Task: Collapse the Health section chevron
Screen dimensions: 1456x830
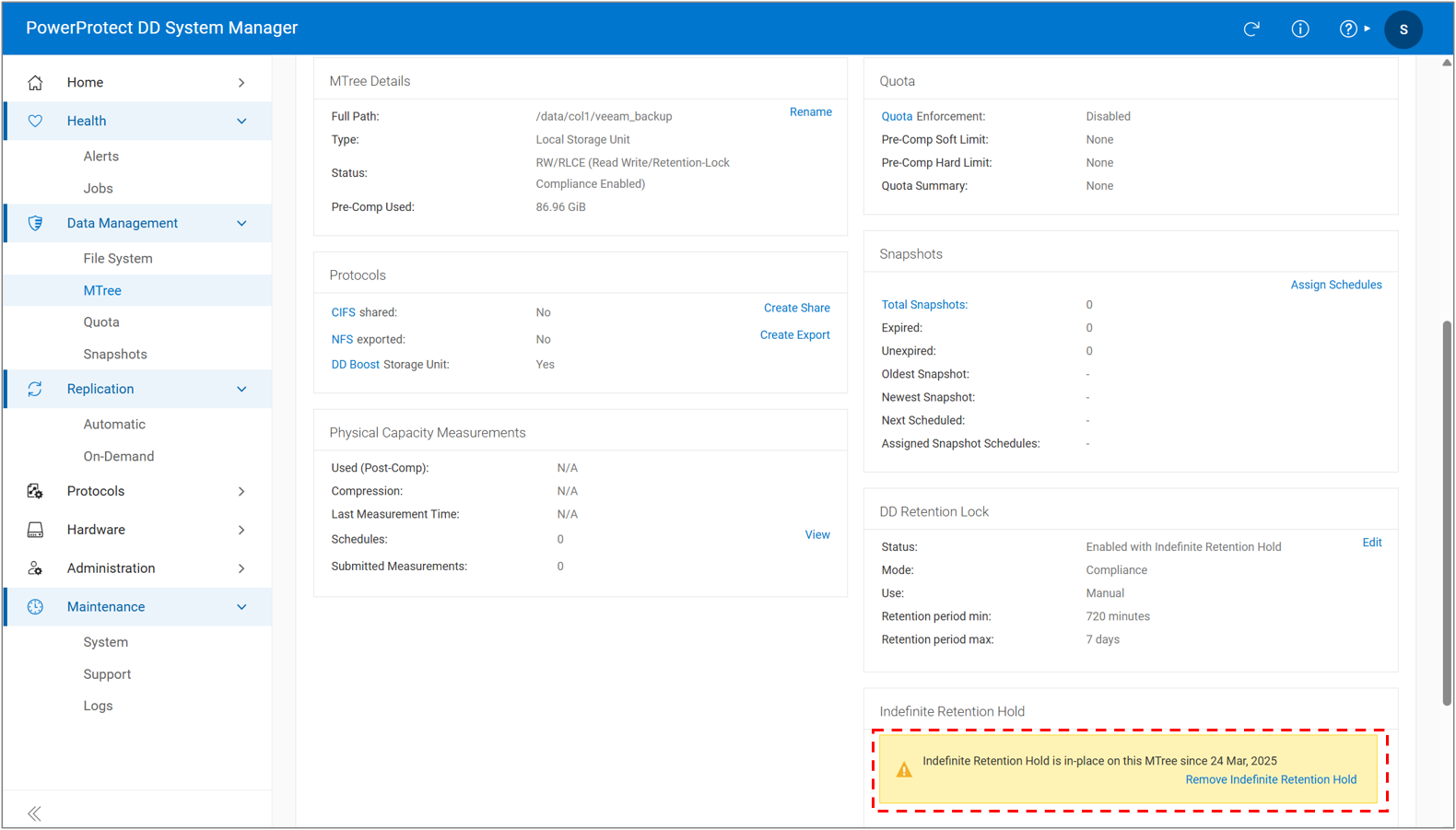Action: tap(241, 121)
